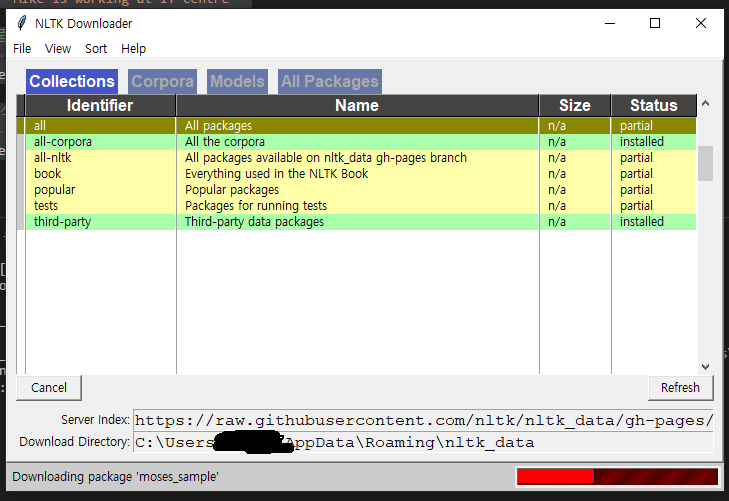Screen dimensions: 729x501
Task: Sort by the Status column header
Action: pyautogui.click(x=654, y=105)
